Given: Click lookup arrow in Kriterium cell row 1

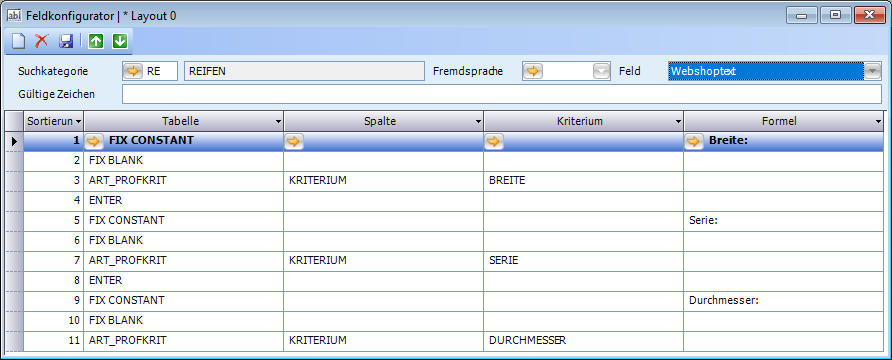Looking at the screenshot, I should tap(493, 141).
